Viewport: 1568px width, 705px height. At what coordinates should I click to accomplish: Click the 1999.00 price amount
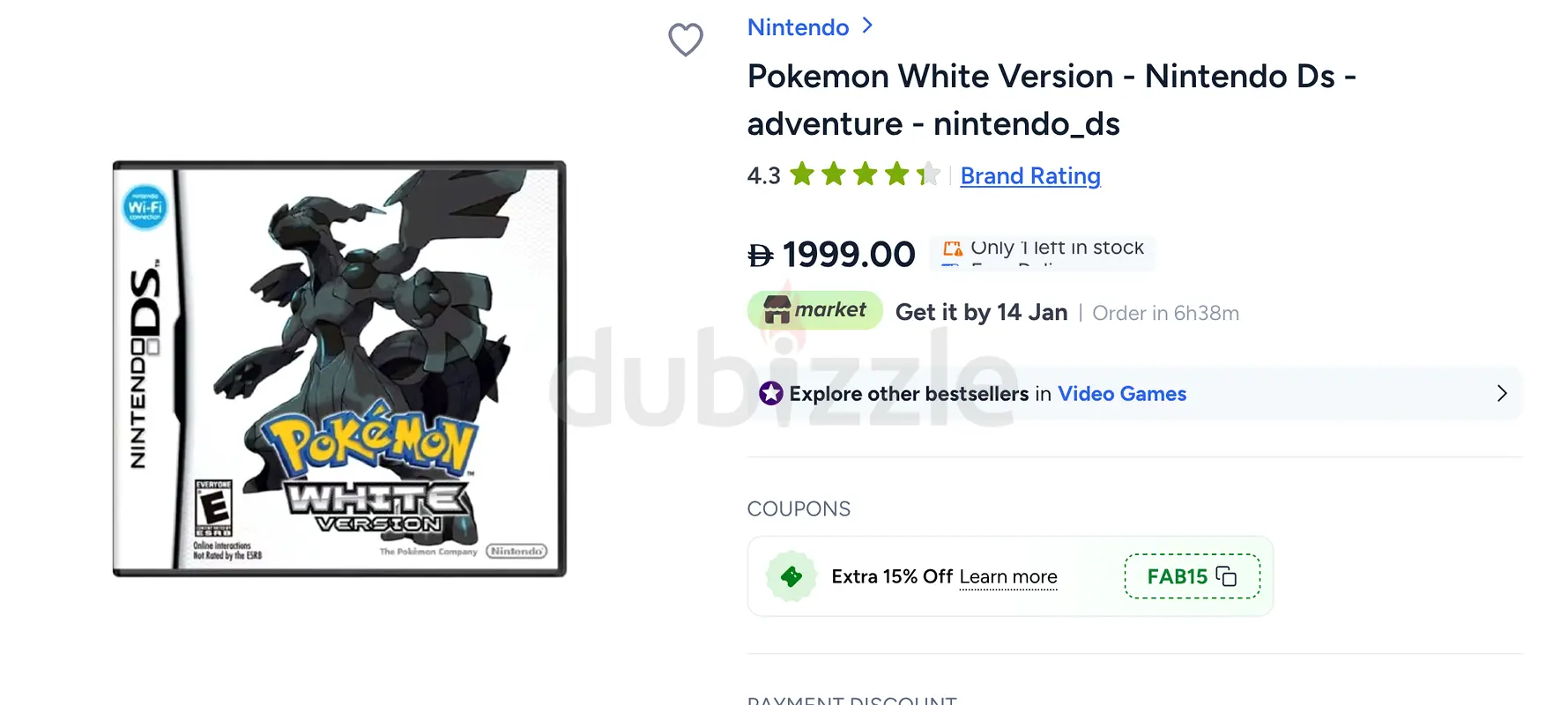pyautogui.click(x=849, y=255)
